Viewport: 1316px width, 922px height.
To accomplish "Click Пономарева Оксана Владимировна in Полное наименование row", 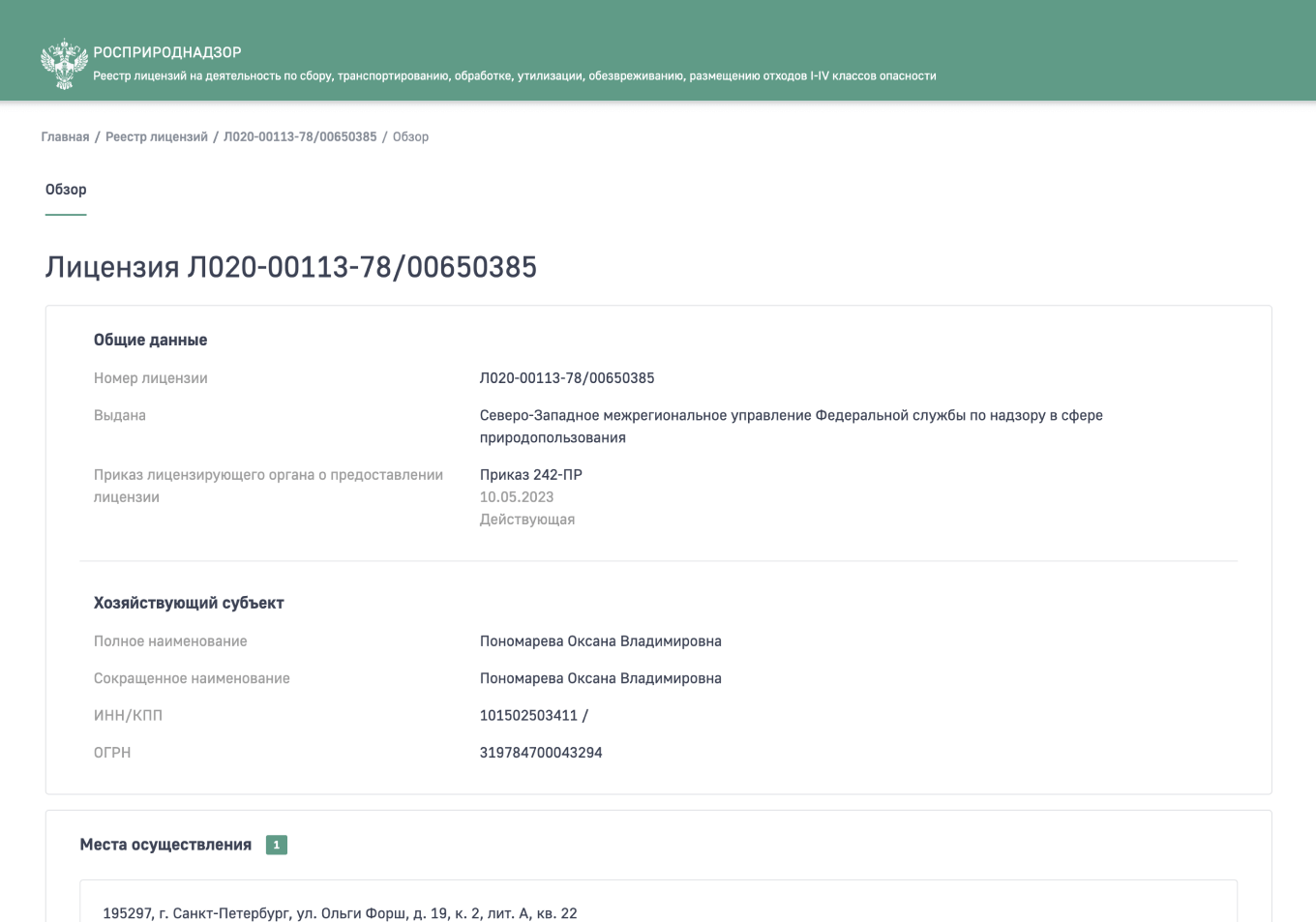I will tap(601, 641).
